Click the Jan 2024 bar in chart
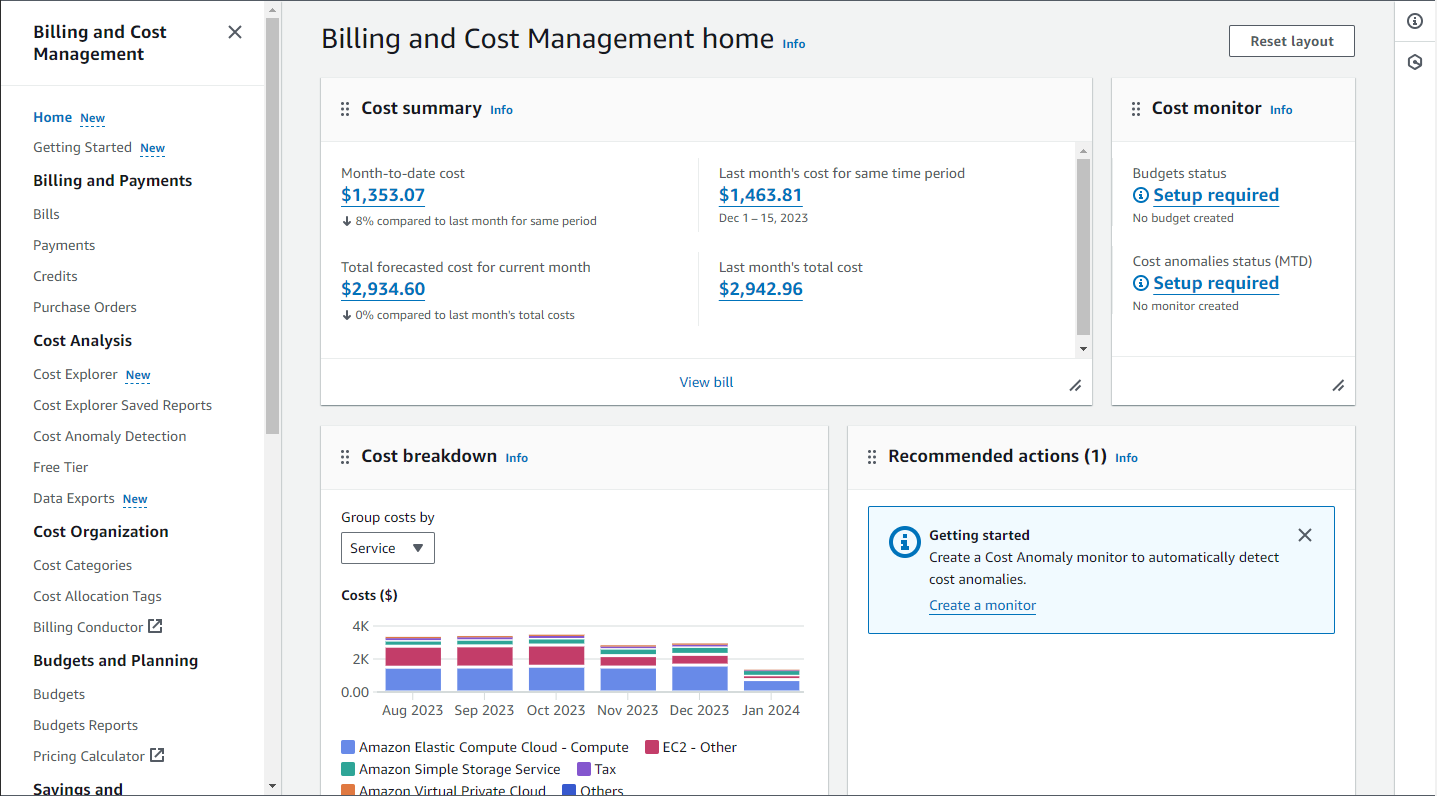Viewport: 1437px width, 796px height. click(772, 681)
